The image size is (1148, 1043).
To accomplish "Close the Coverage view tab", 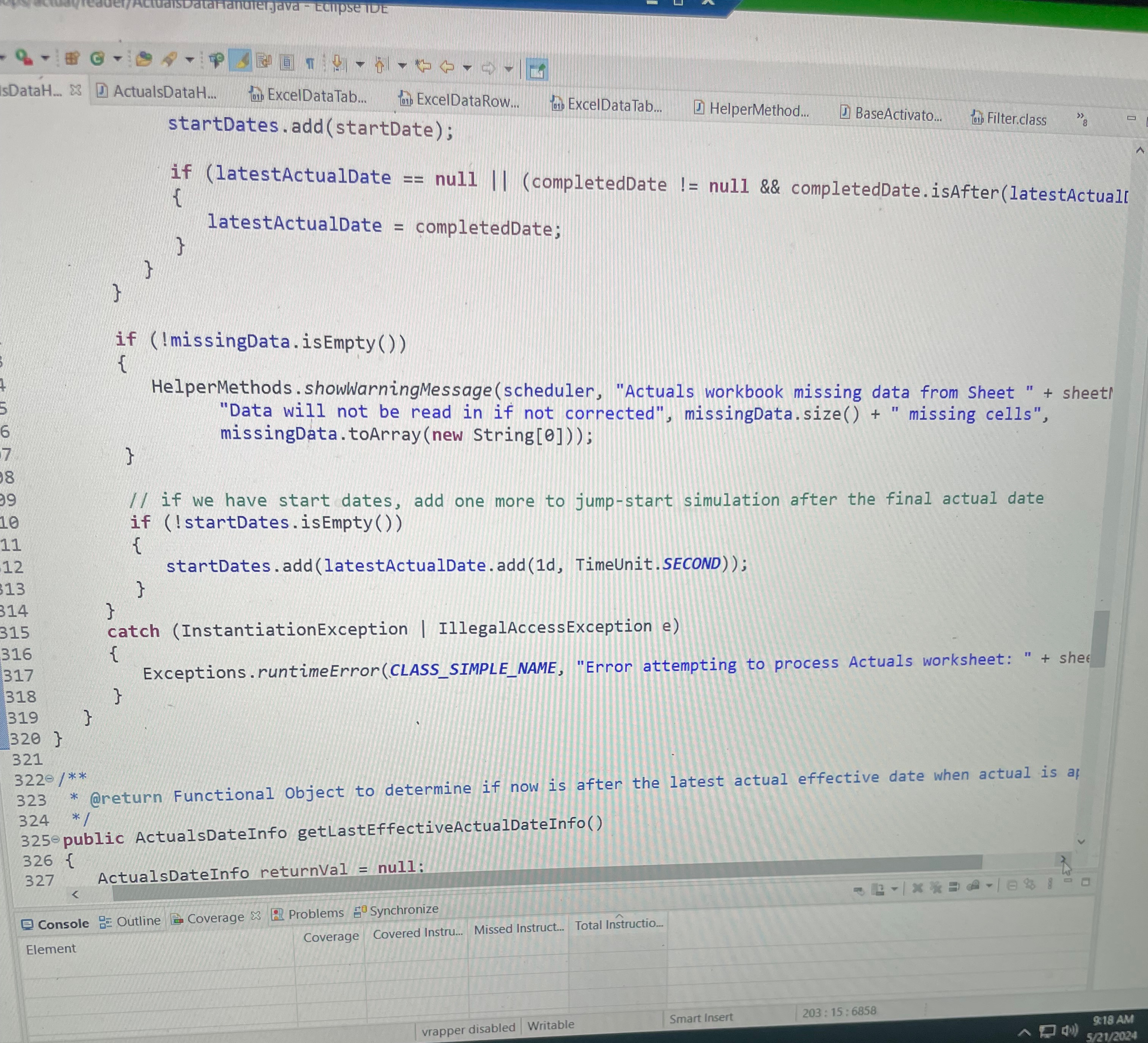I will pyautogui.click(x=256, y=915).
